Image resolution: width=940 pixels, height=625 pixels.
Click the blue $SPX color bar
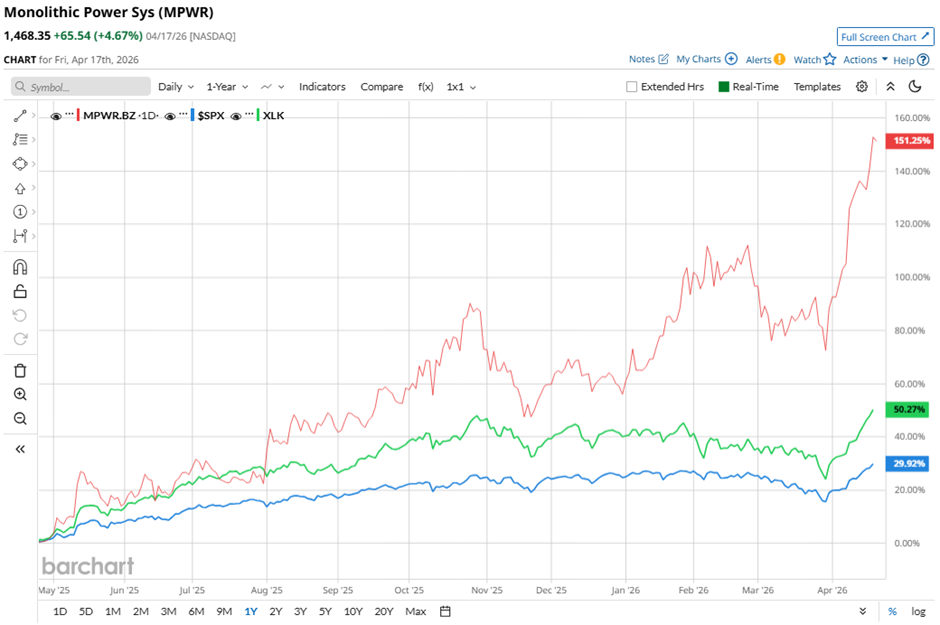192,115
